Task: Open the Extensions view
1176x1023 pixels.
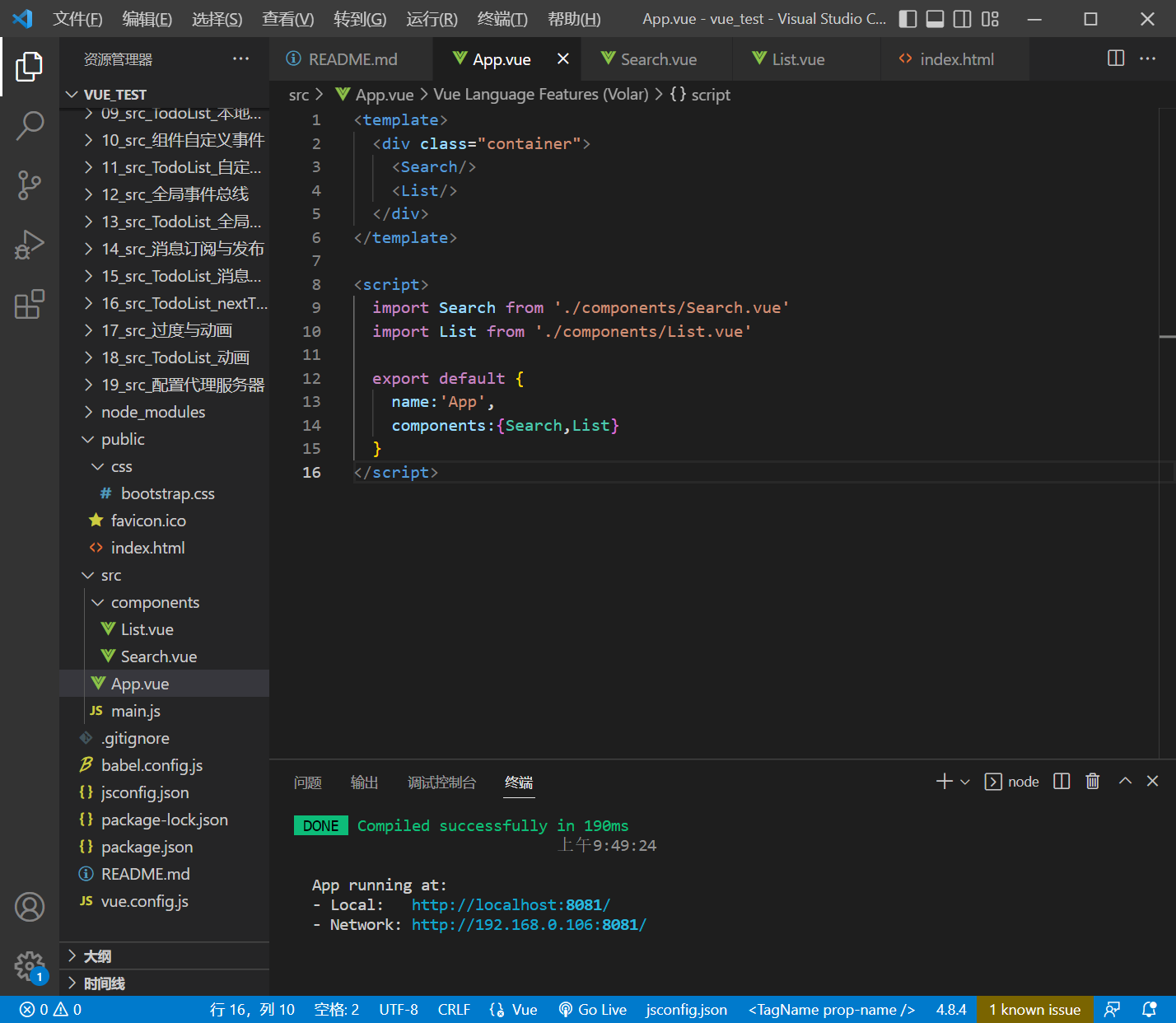Action: click(30, 304)
